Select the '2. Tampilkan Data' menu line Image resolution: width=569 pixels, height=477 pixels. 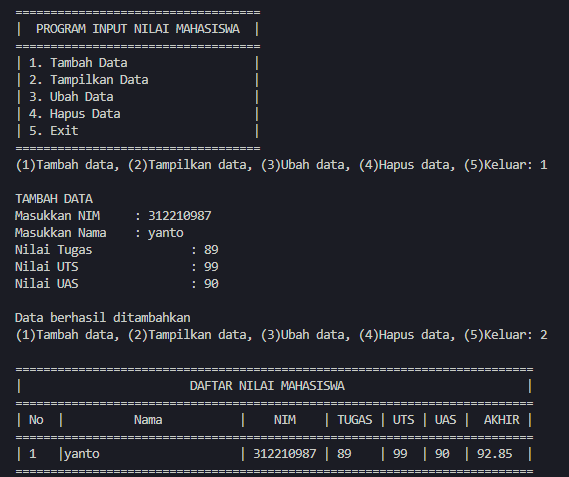click(x=89, y=80)
